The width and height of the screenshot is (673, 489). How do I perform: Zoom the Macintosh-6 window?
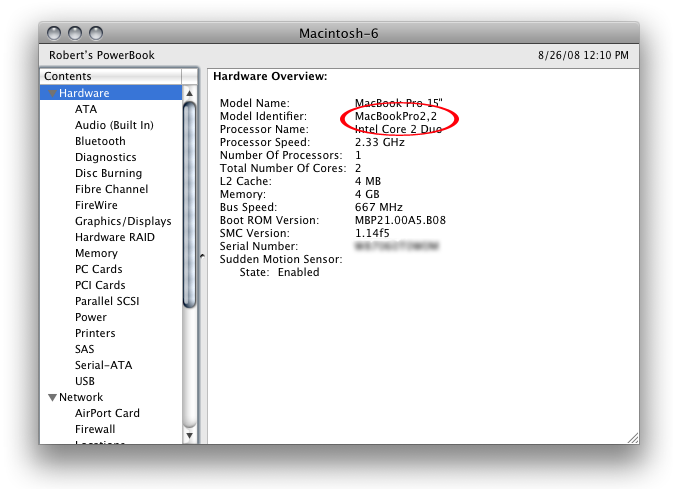(x=96, y=33)
